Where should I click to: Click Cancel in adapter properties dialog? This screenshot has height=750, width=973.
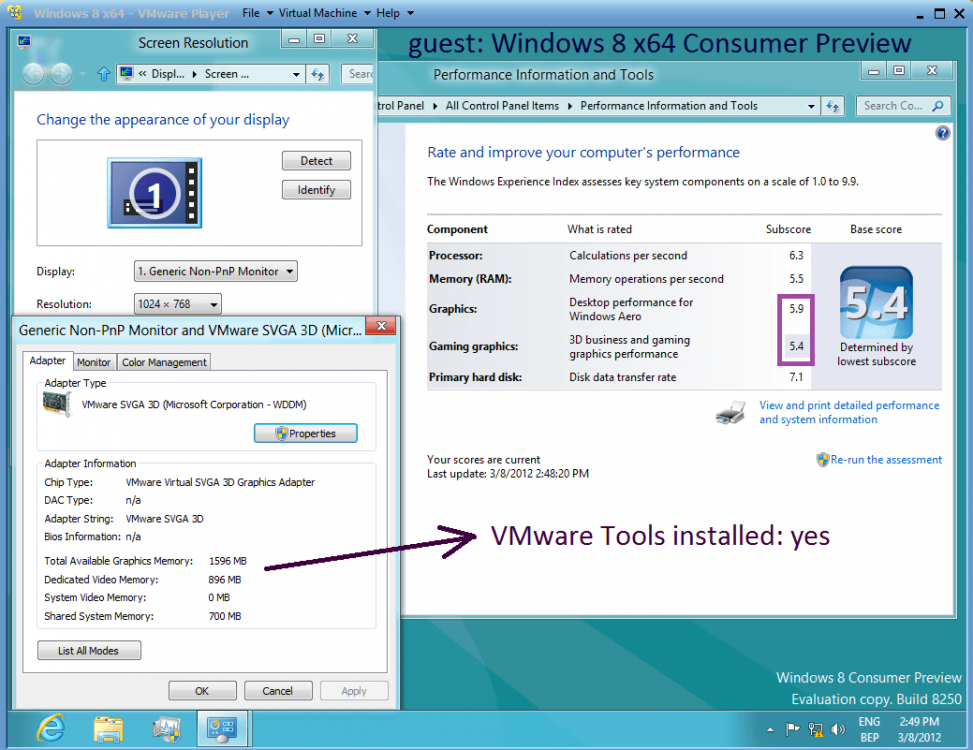pos(277,690)
